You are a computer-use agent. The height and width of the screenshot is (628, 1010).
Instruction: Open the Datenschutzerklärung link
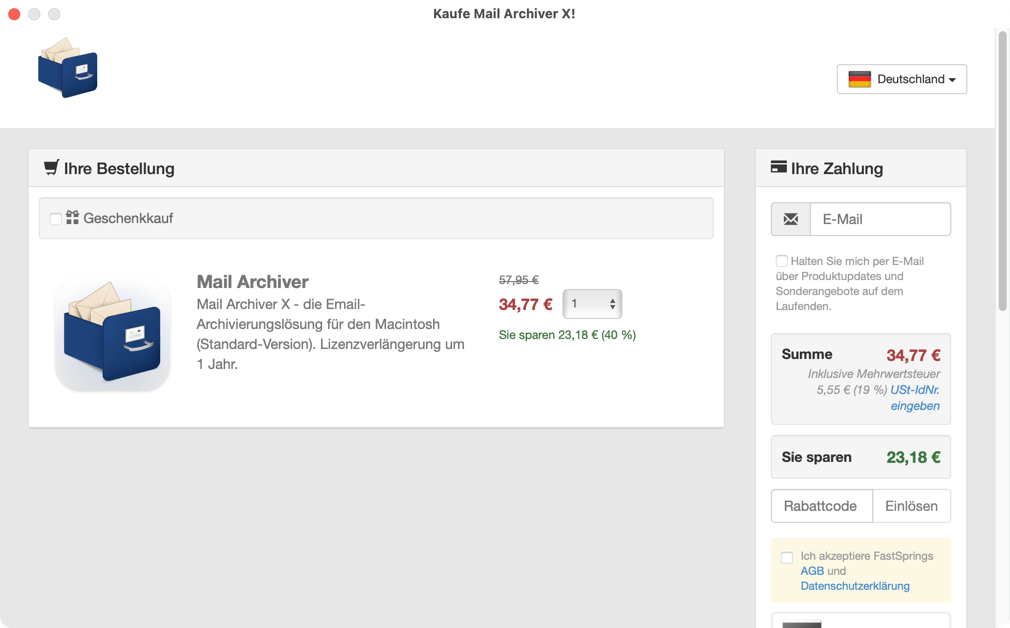(855, 586)
